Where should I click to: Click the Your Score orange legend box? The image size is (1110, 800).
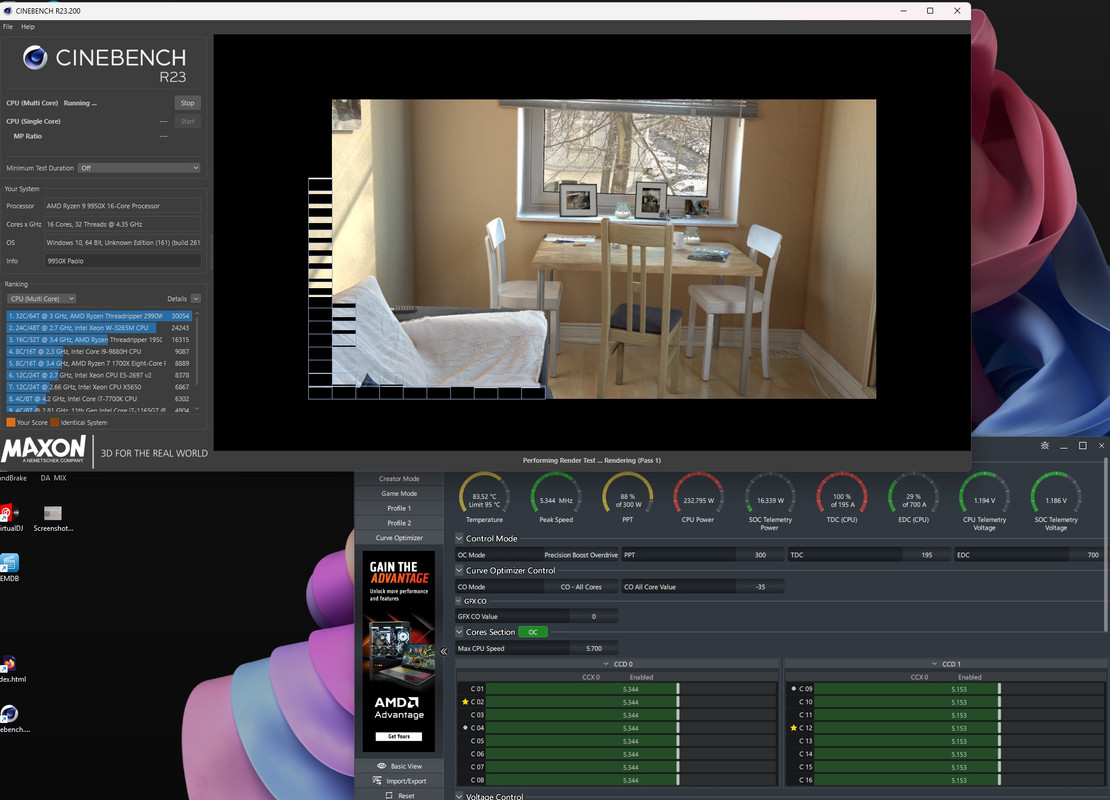click(11, 423)
